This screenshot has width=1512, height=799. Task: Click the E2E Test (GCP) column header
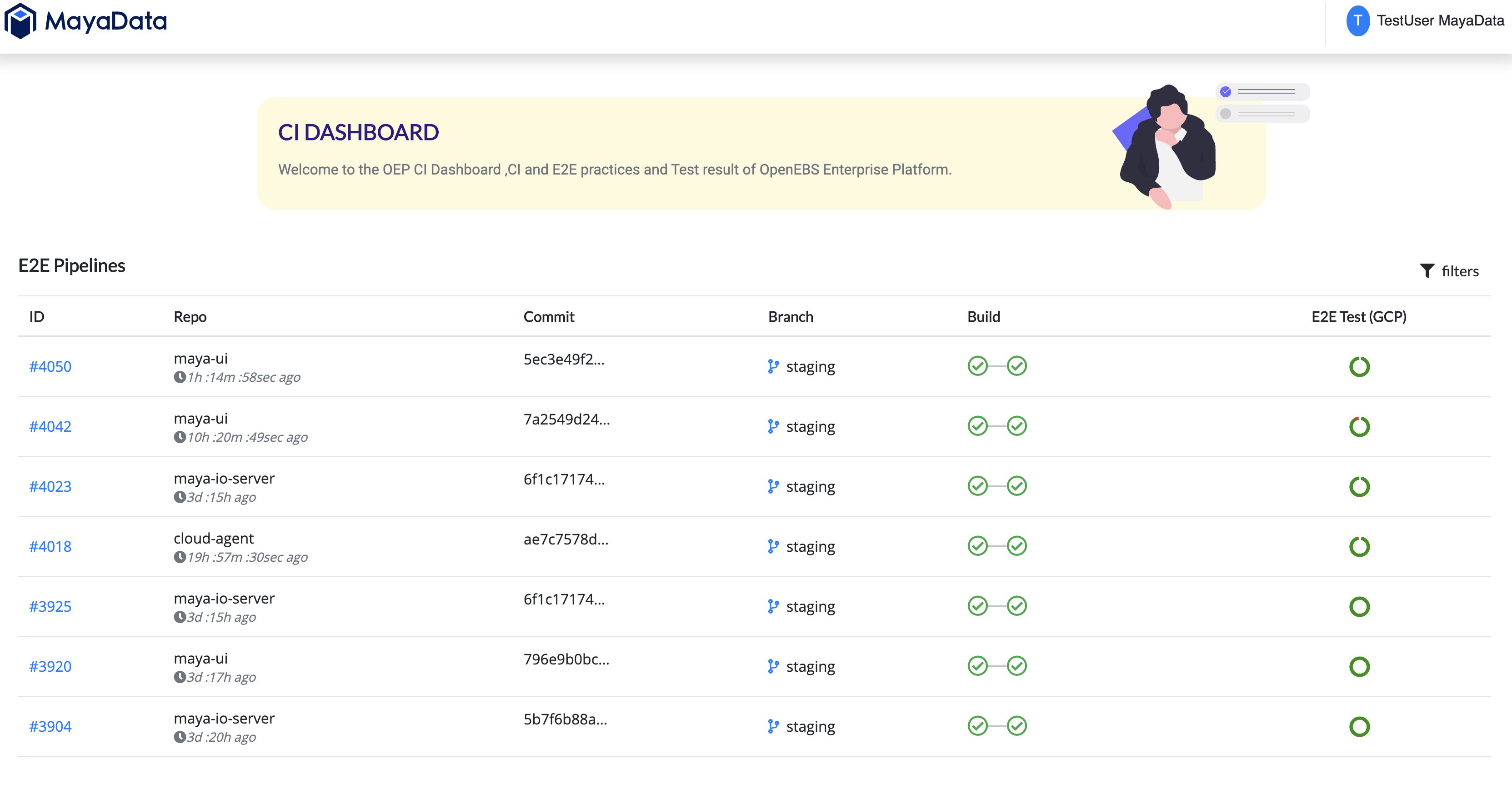(1359, 317)
